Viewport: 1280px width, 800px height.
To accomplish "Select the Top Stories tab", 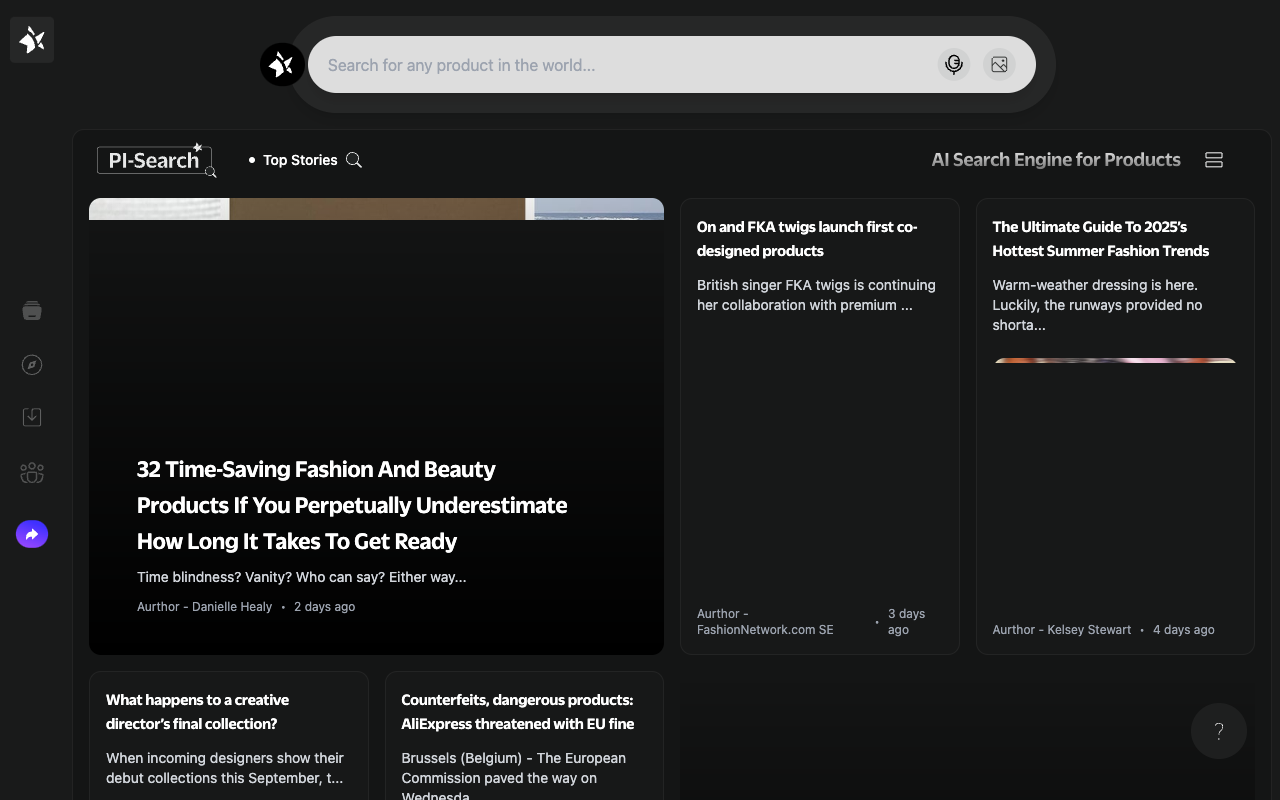I will 299,160.
